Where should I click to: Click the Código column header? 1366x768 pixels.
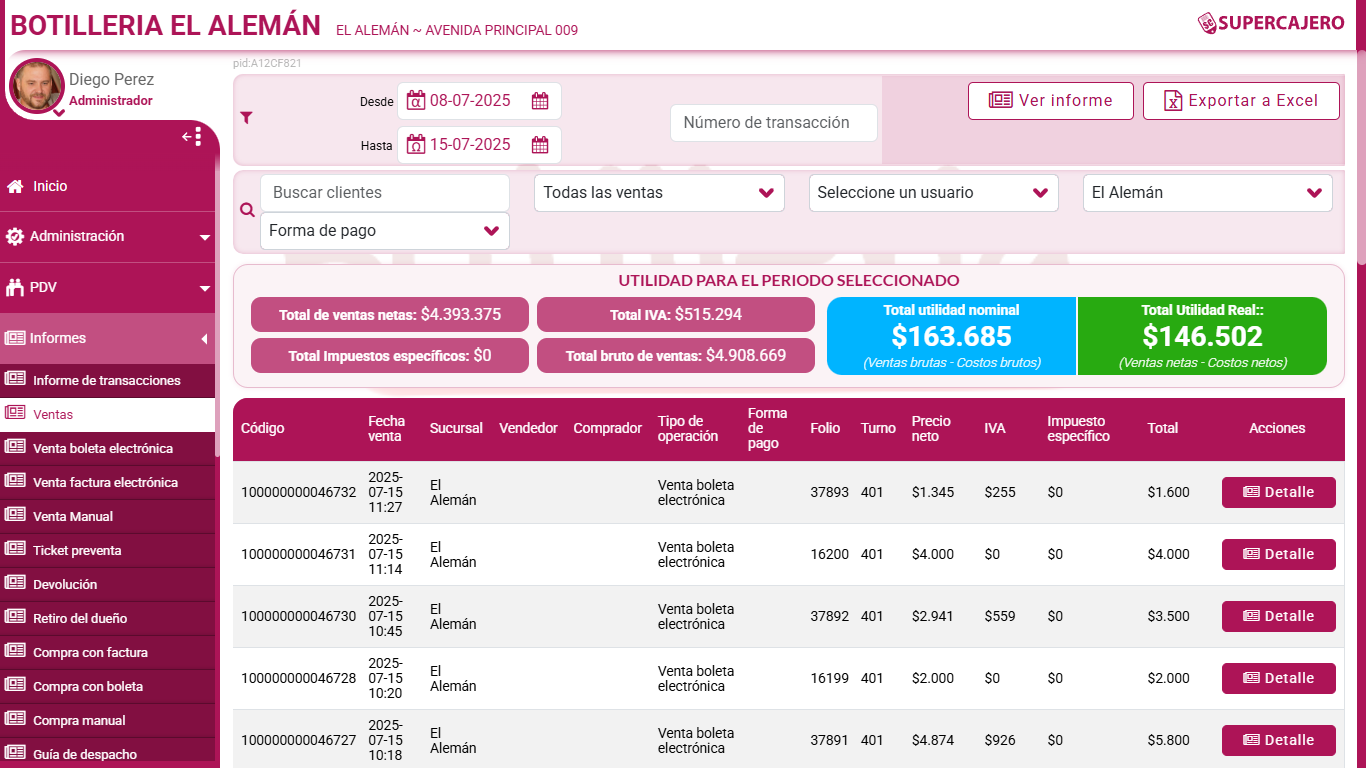263,429
